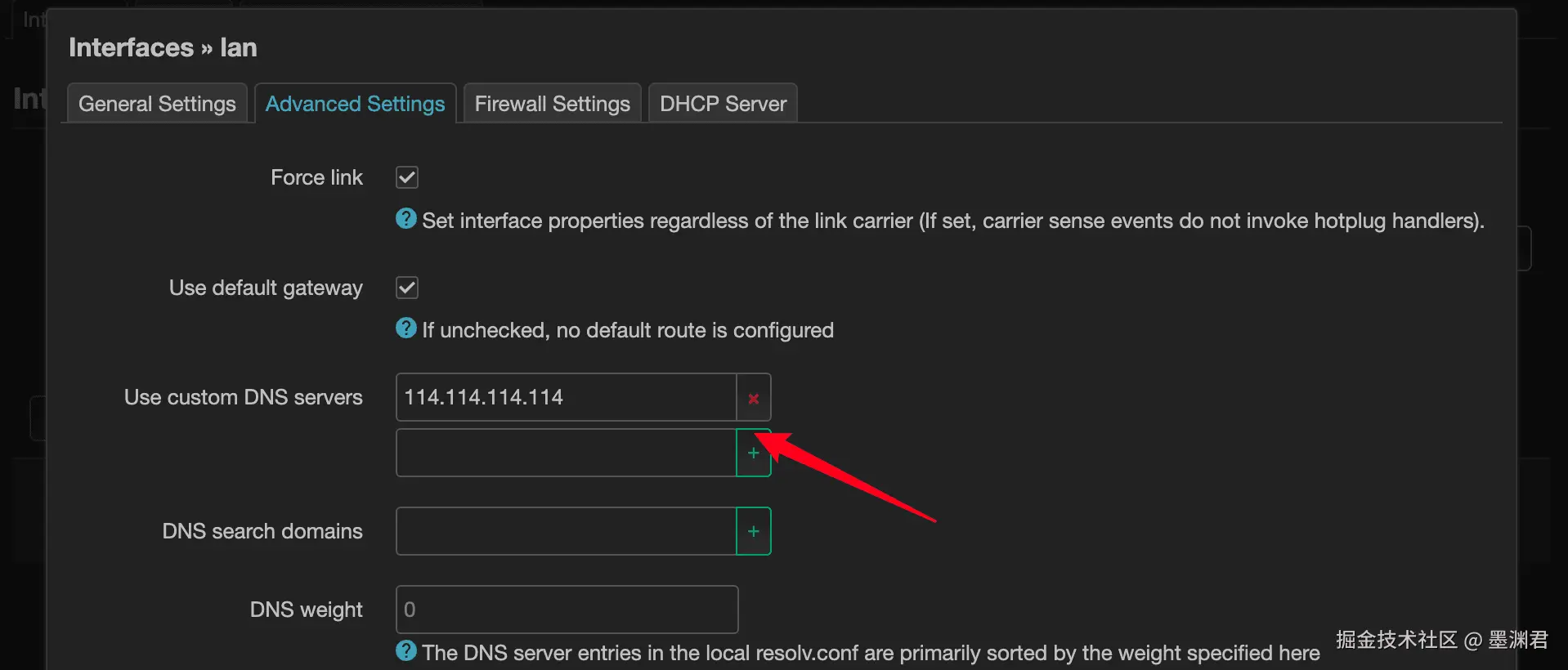The image size is (1568, 670).
Task: Focus the 114.114.114.114 DNS server field
Action: point(566,398)
